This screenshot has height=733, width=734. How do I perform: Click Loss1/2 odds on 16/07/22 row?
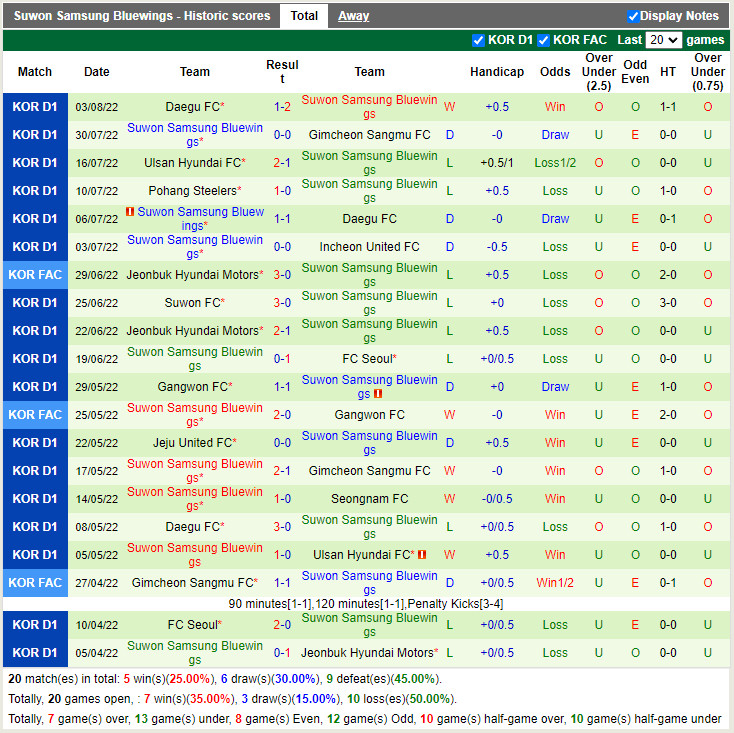pyautogui.click(x=555, y=163)
